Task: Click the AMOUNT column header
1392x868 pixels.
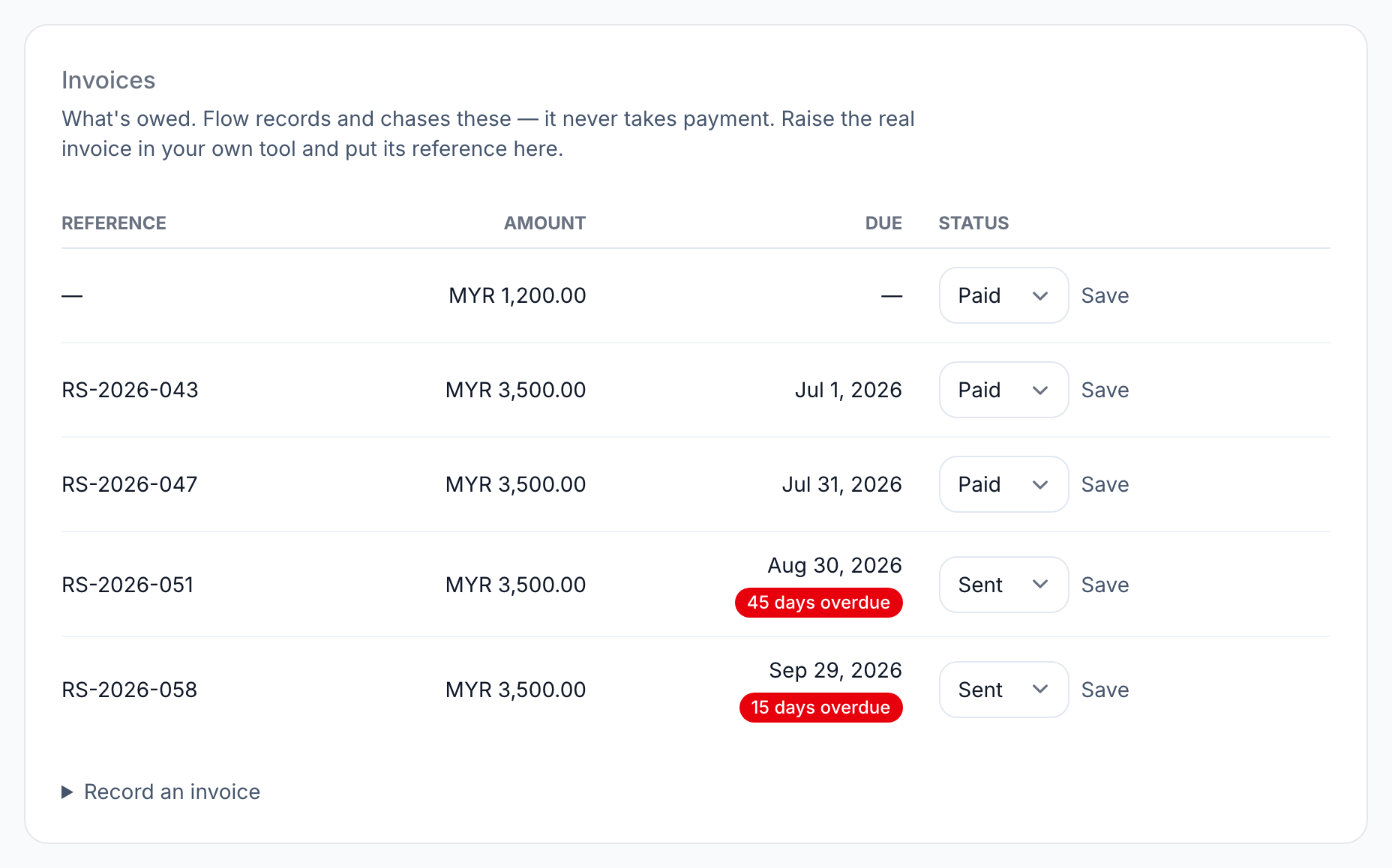Action: pyautogui.click(x=544, y=223)
